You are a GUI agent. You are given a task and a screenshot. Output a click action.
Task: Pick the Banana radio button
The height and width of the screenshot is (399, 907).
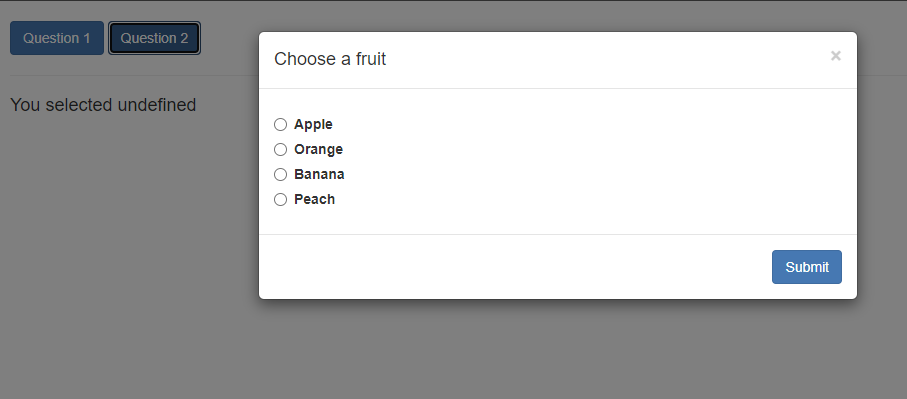(281, 174)
